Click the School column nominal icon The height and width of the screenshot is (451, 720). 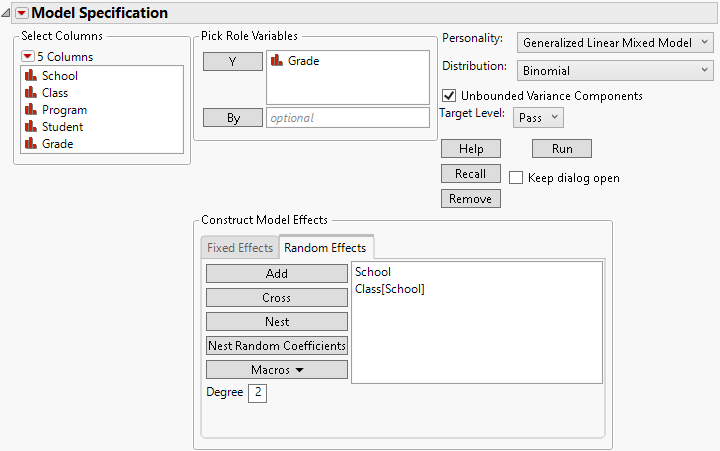[31, 76]
